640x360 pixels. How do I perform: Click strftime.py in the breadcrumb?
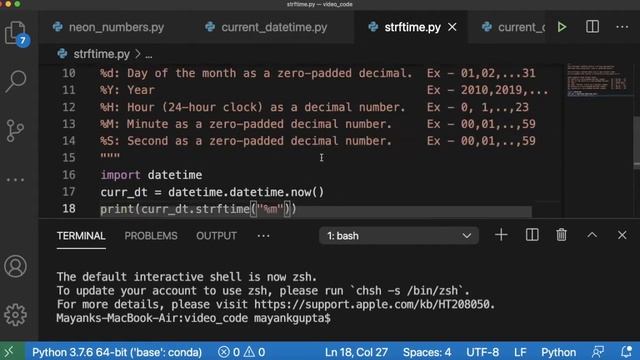[102, 54]
